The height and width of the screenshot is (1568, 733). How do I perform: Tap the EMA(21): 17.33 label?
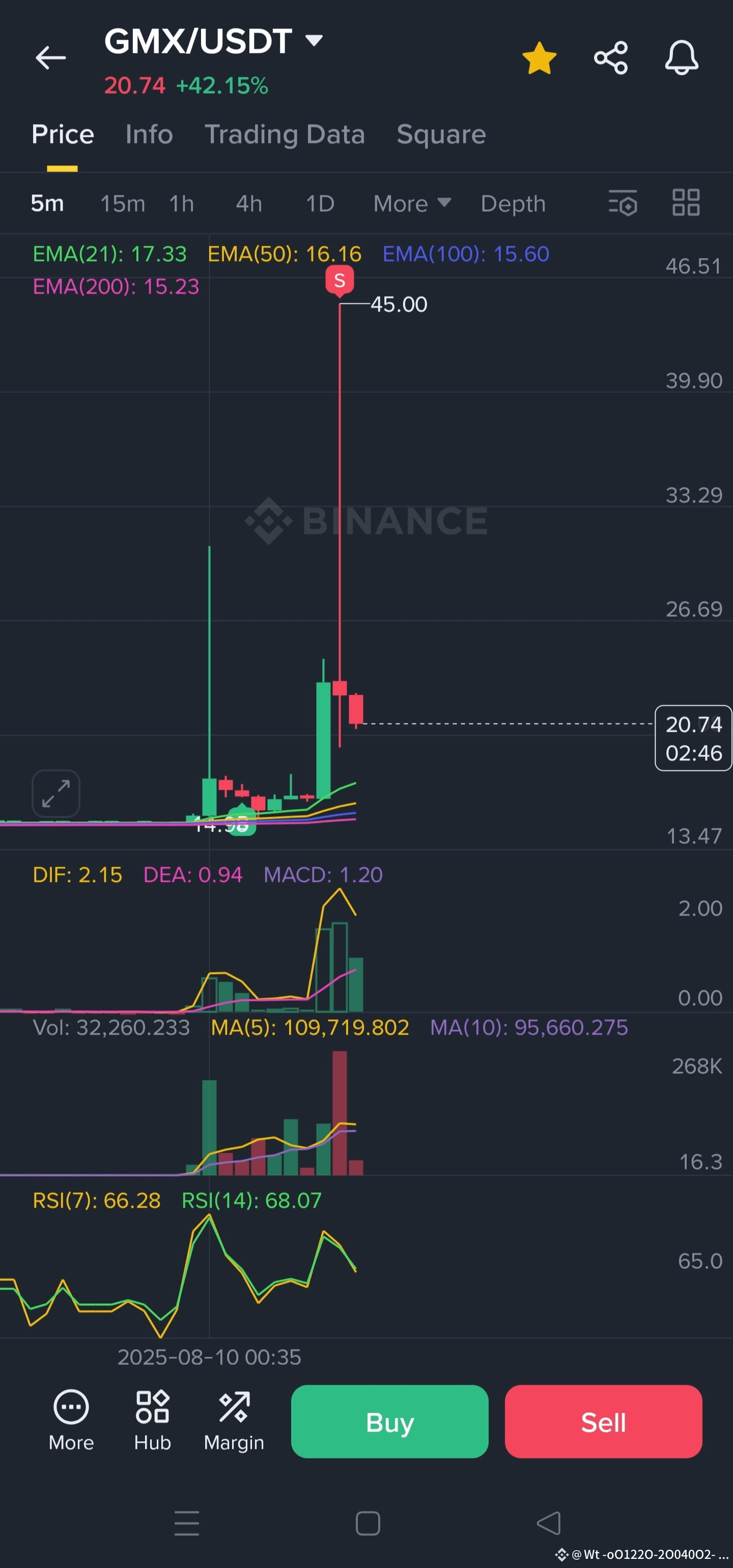pyautogui.click(x=109, y=254)
